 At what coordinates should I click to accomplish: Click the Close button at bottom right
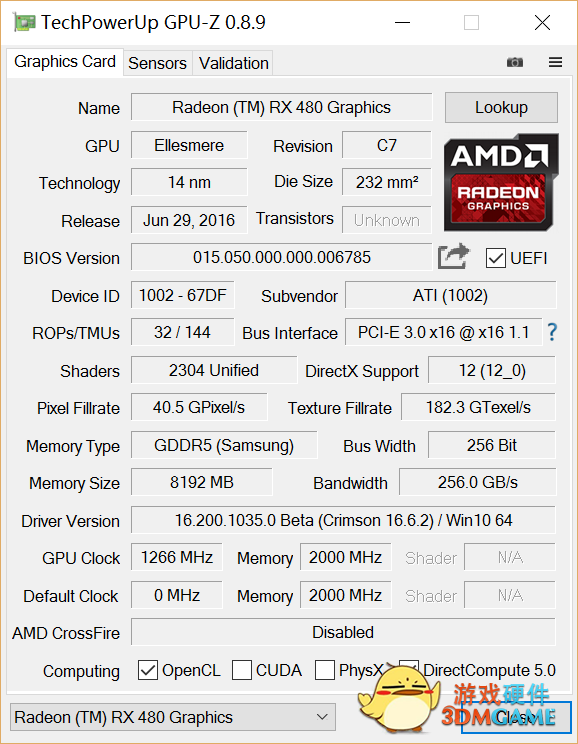point(516,717)
